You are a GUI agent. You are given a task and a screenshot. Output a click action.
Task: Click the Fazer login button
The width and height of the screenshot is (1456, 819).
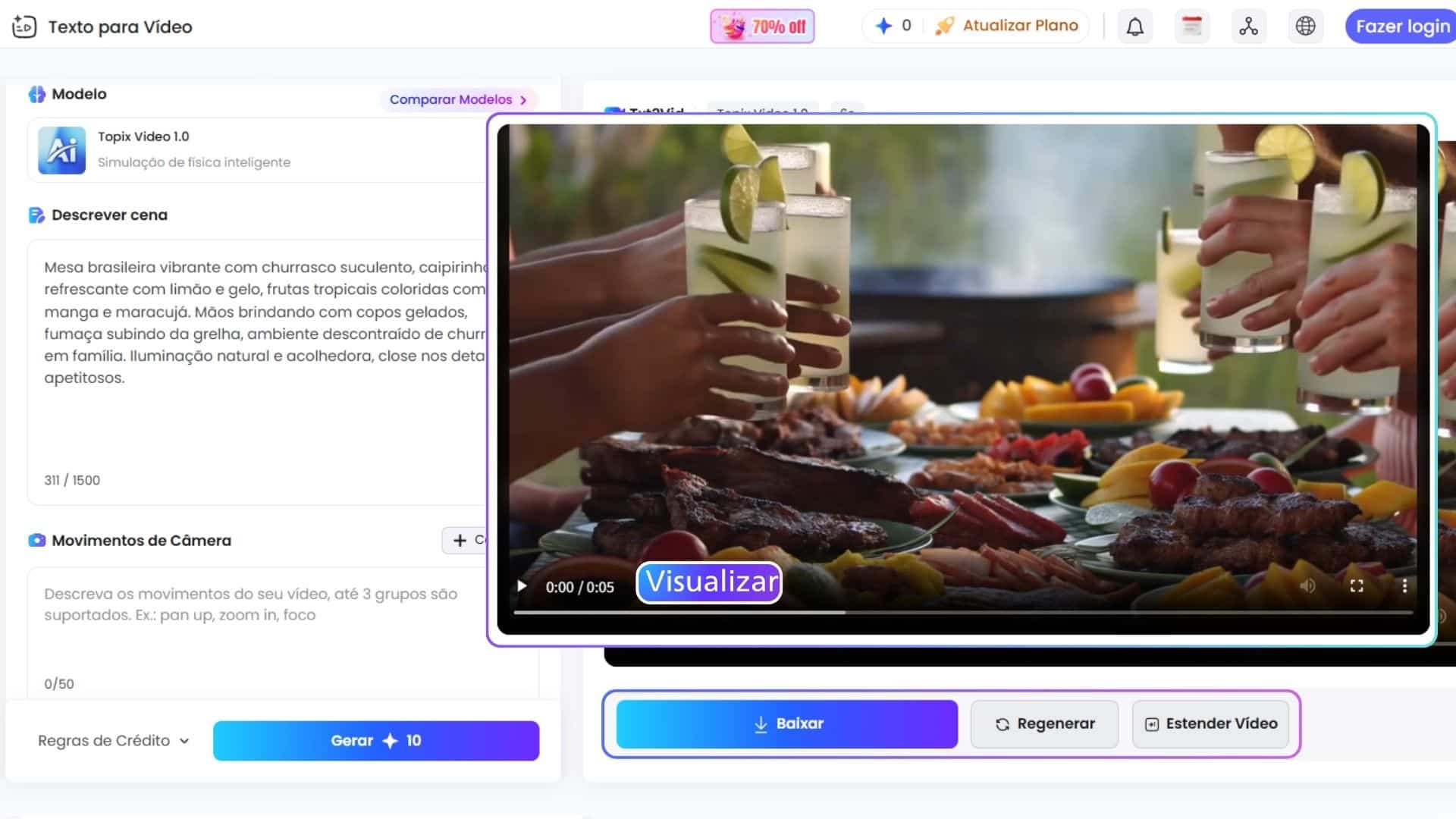point(1400,26)
